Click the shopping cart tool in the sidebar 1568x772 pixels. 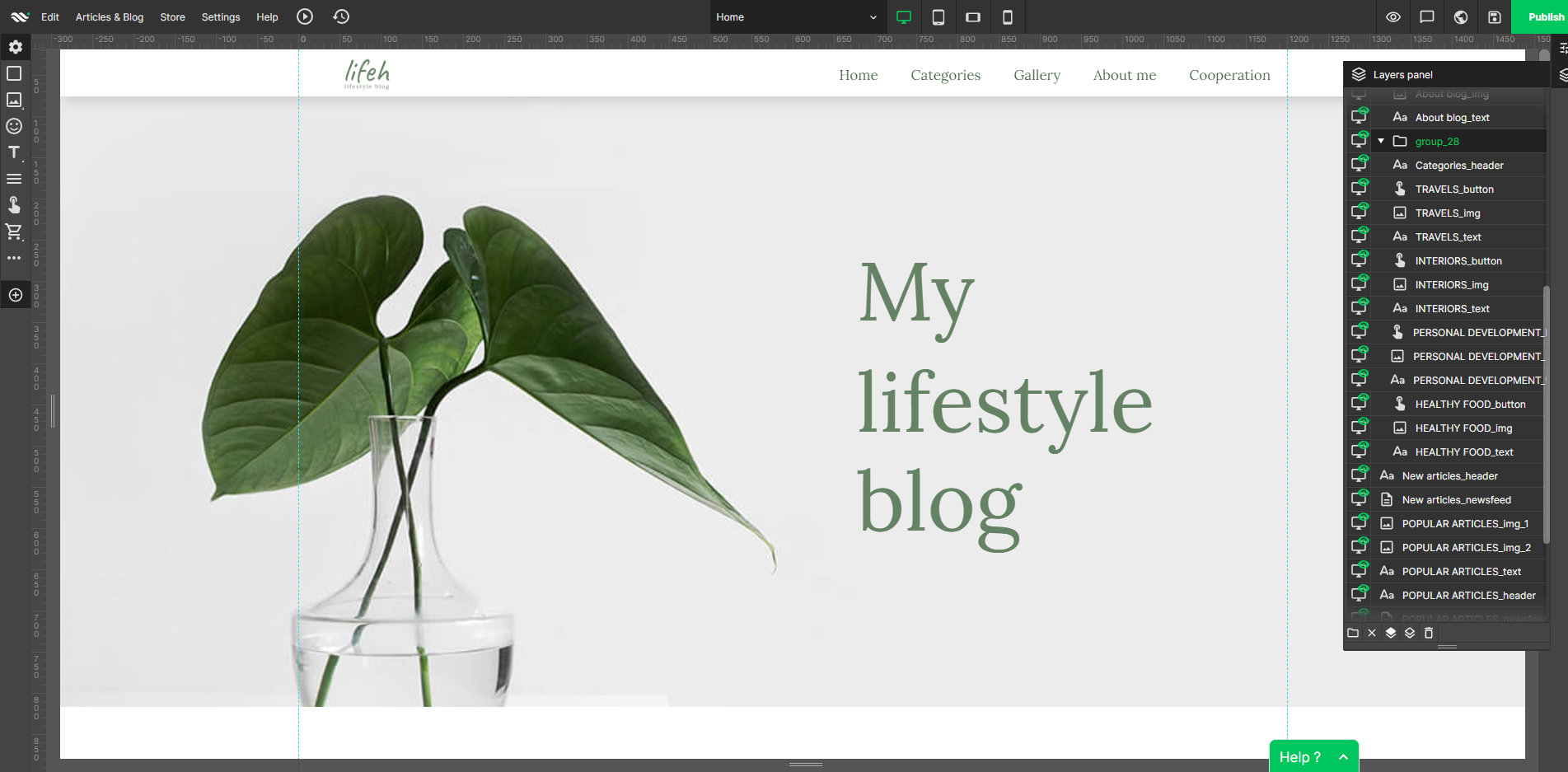pyautogui.click(x=14, y=232)
